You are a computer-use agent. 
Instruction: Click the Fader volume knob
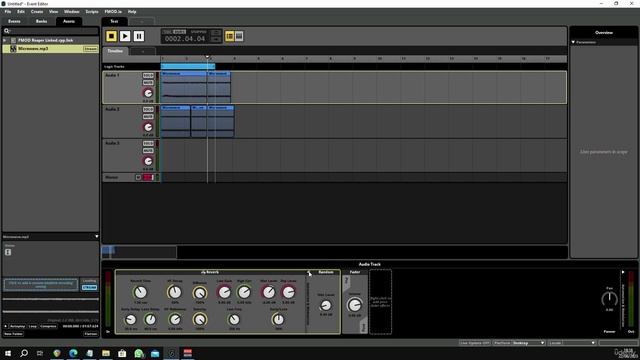click(354, 305)
